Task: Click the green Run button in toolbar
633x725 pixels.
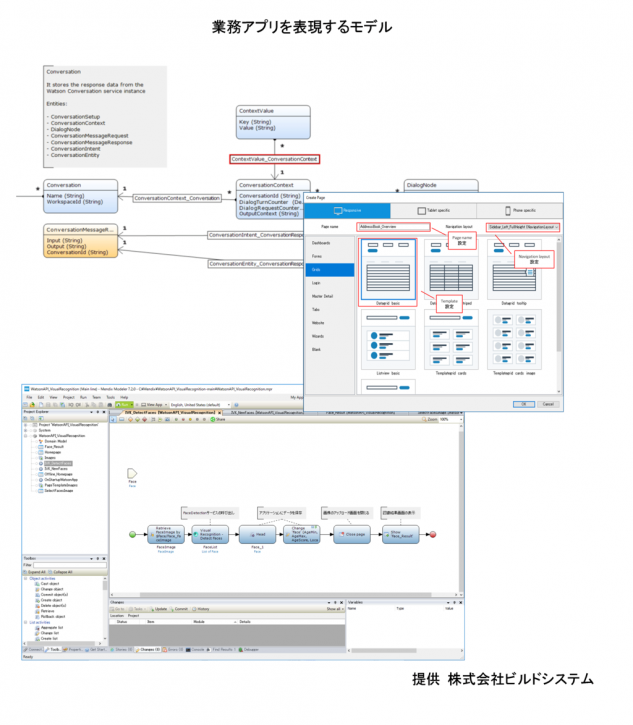Action: coord(124,404)
